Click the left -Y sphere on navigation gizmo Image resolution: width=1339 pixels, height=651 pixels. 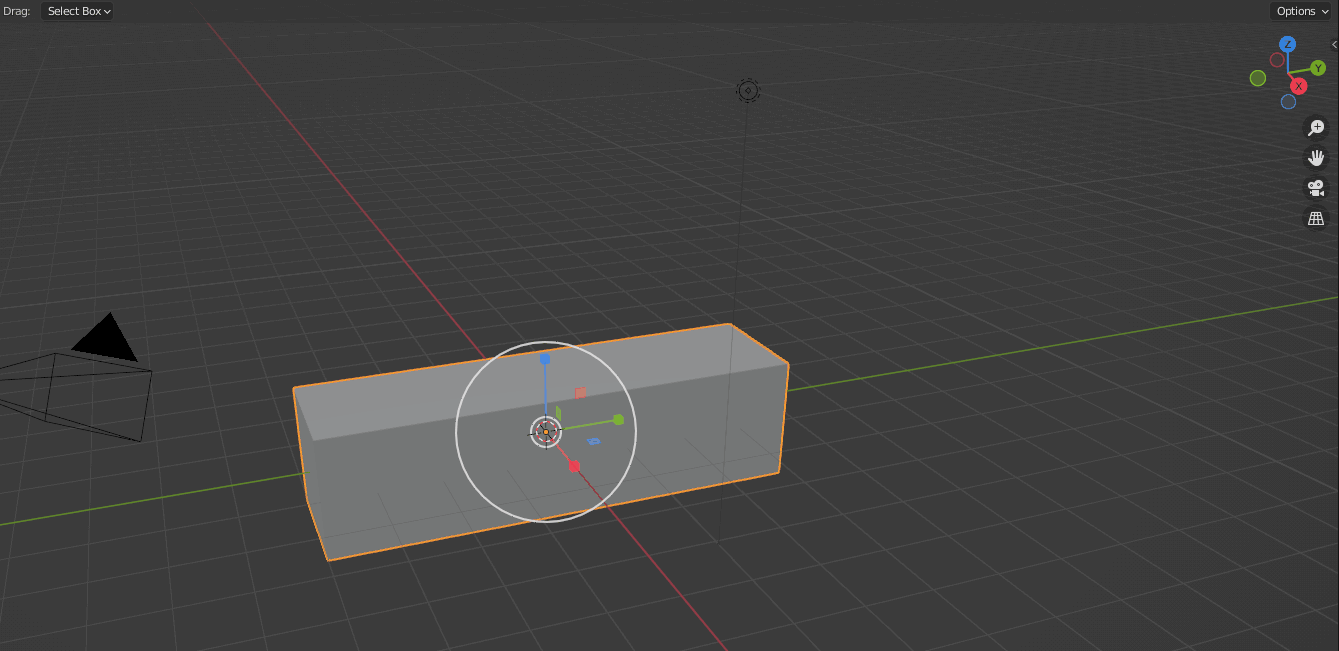tap(1257, 78)
